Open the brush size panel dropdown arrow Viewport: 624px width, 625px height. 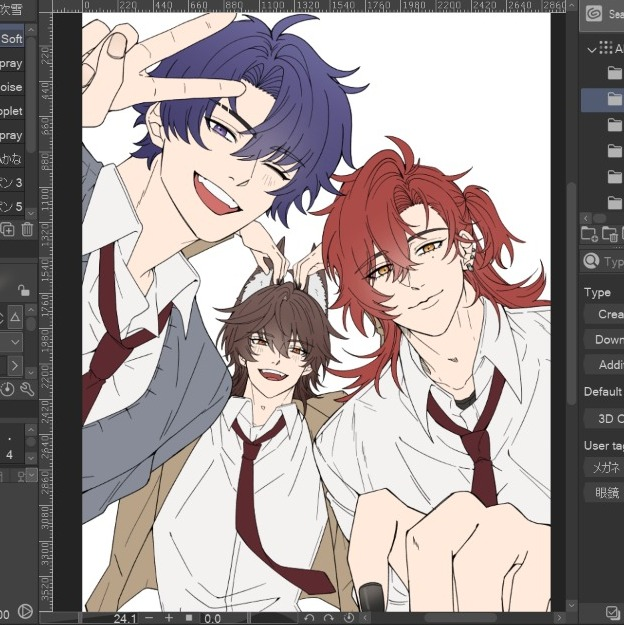[31, 475]
